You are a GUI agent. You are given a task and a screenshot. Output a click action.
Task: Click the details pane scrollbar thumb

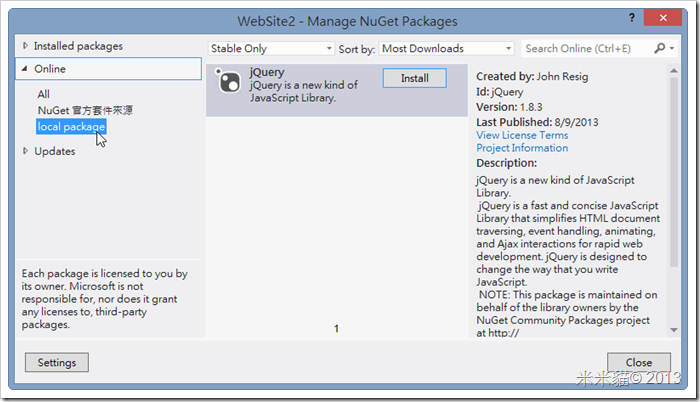click(674, 172)
